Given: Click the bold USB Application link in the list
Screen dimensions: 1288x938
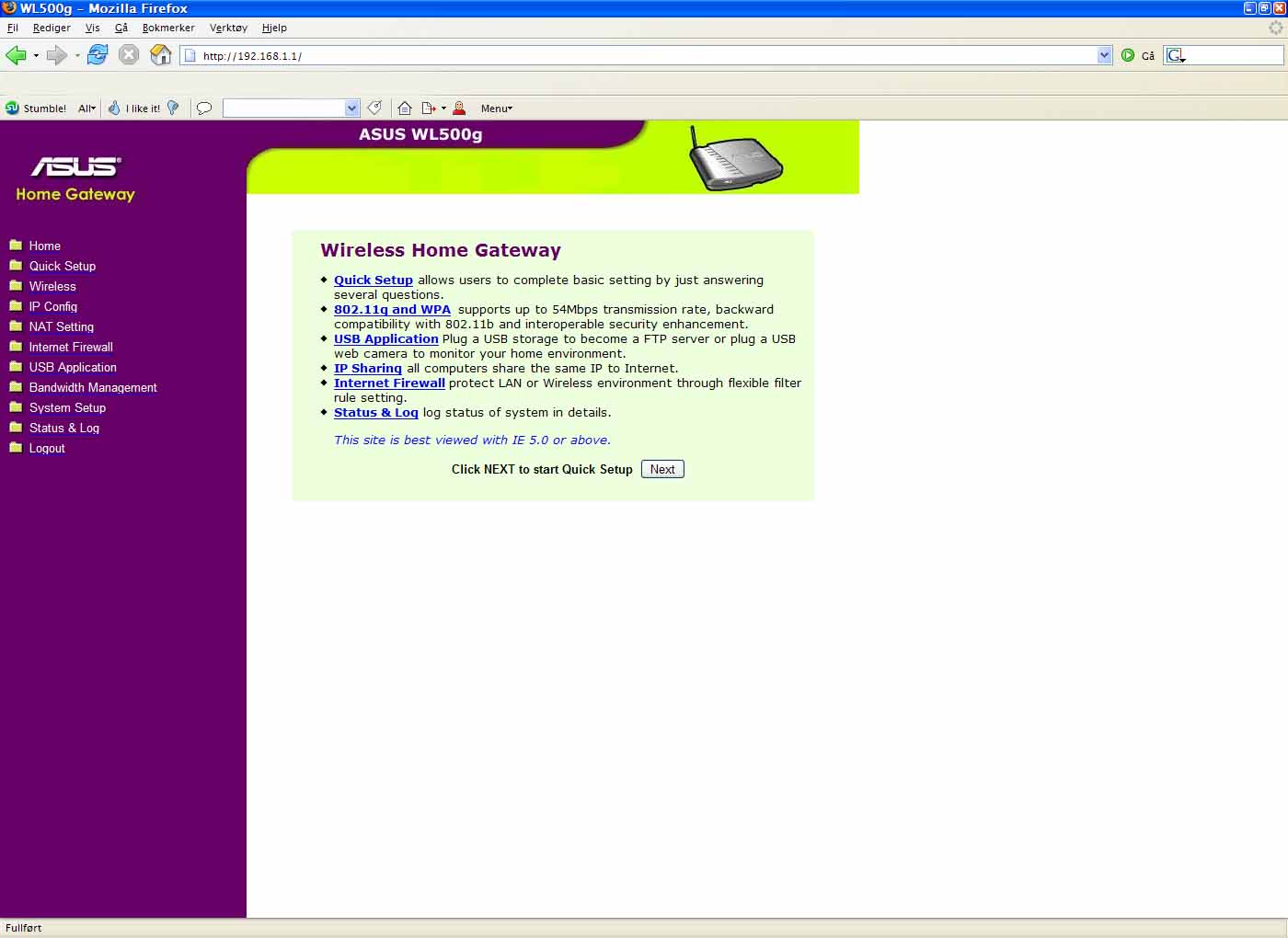Looking at the screenshot, I should click(x=386, y=338).
